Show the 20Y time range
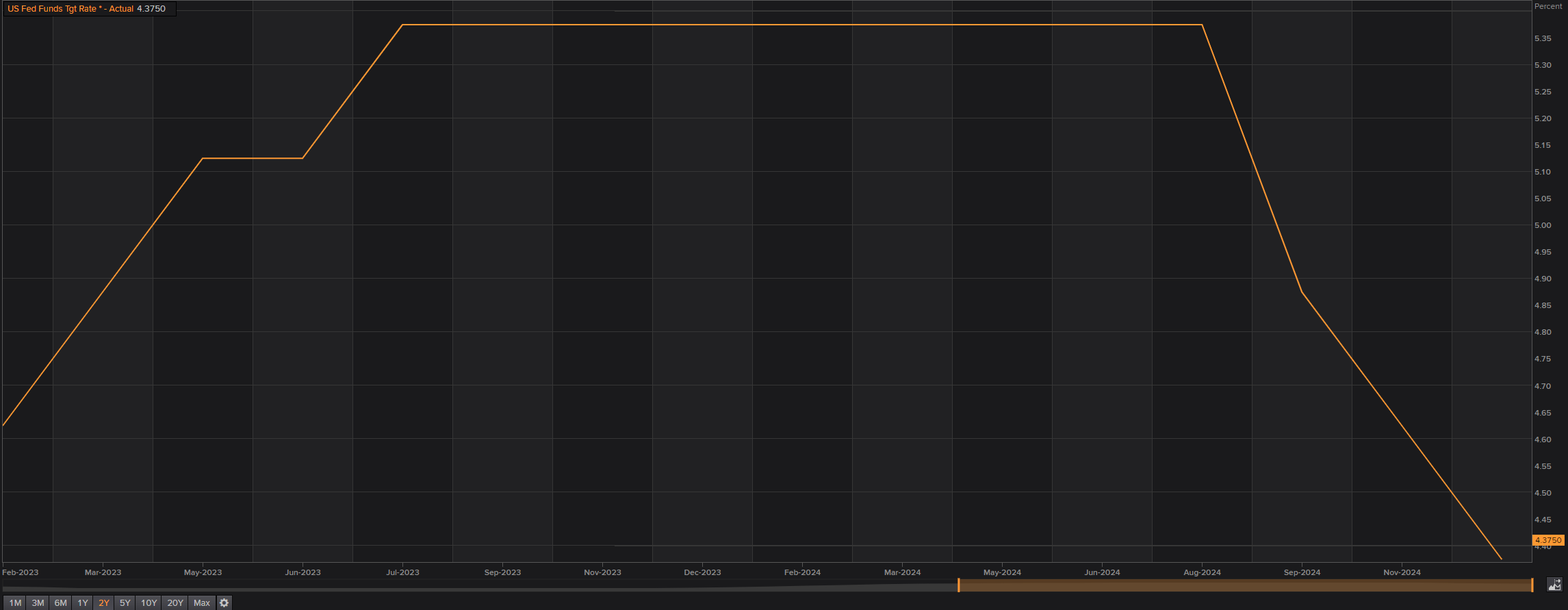Viewport: 1568px width, 610px height. [175, 603]
